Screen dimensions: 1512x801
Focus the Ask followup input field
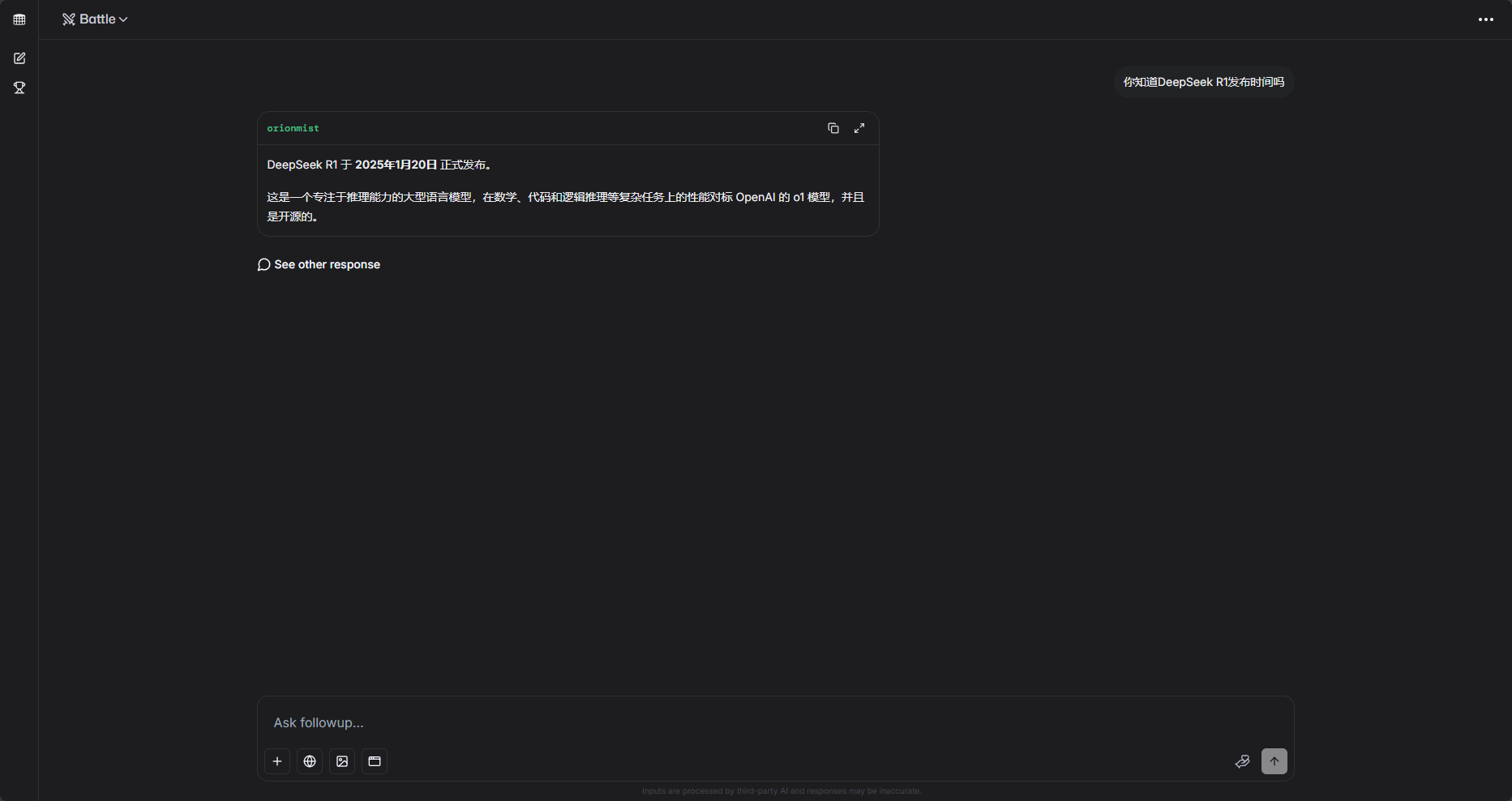pyautogui.click(x=775, y=722)
